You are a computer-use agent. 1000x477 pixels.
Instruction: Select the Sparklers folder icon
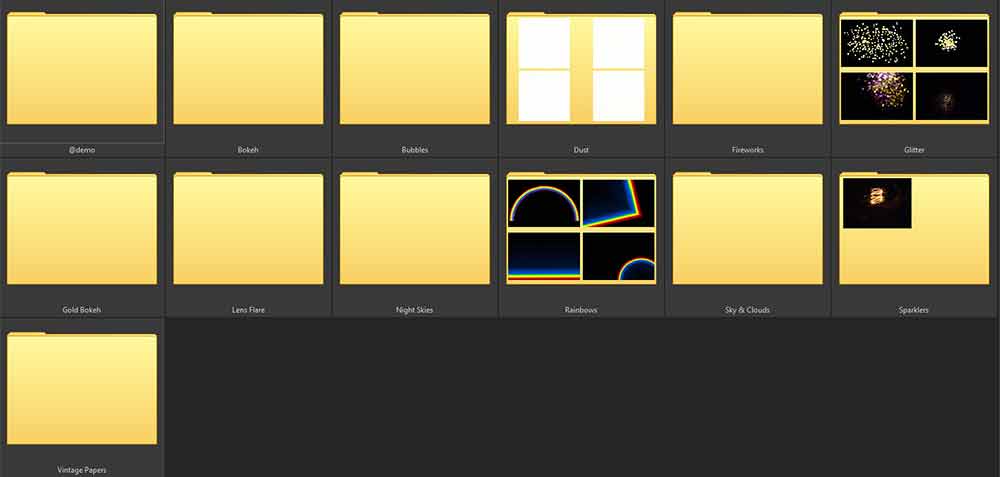click(x=914, y=228)
